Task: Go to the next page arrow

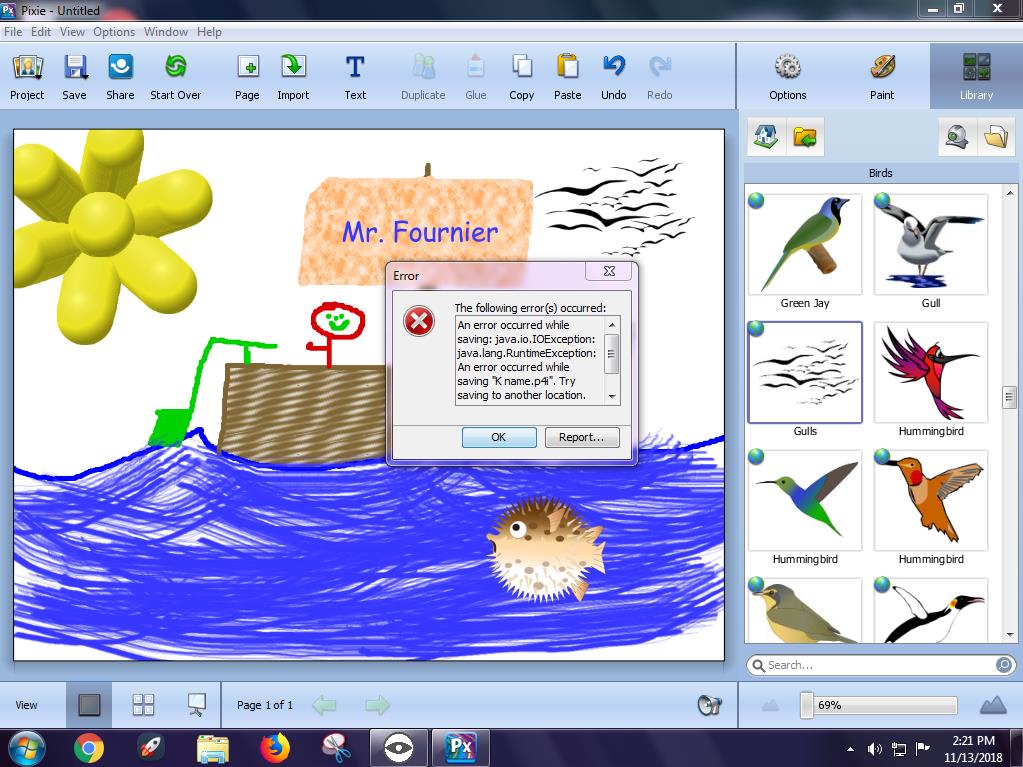Action: pyautogui.click(x=377, y=705)
